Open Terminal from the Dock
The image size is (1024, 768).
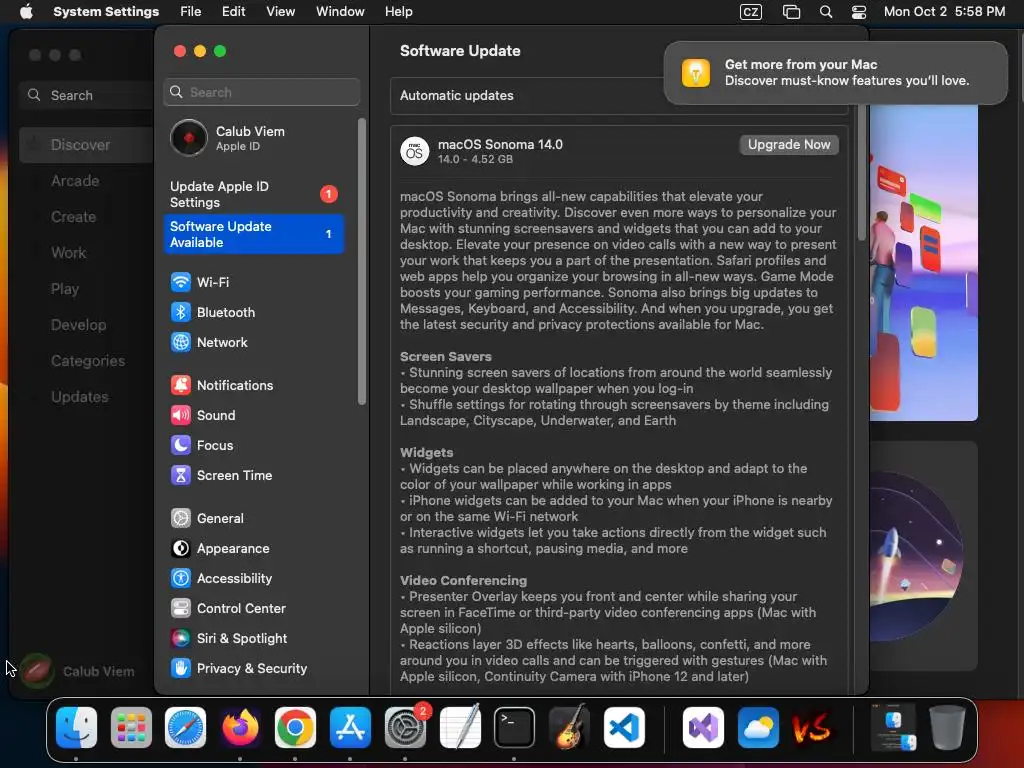tap(515, 728)
